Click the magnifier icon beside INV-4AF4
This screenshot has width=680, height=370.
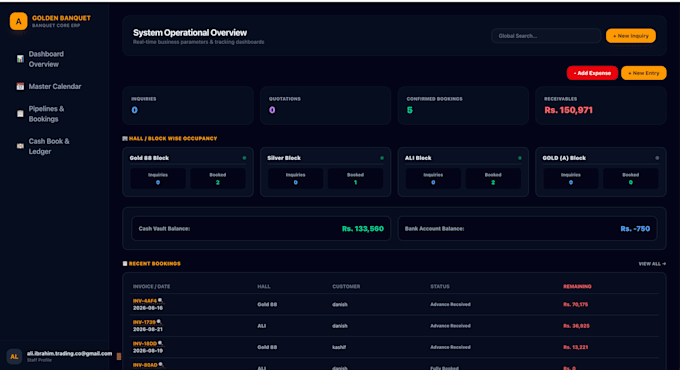click(x=160, y=301)
